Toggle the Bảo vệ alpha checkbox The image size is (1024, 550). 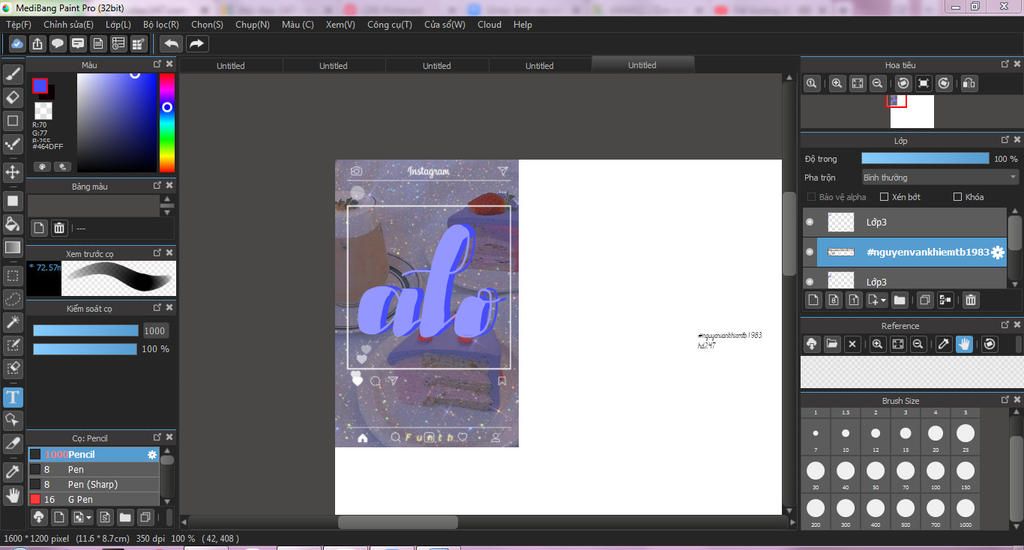[x=812, y=197]
